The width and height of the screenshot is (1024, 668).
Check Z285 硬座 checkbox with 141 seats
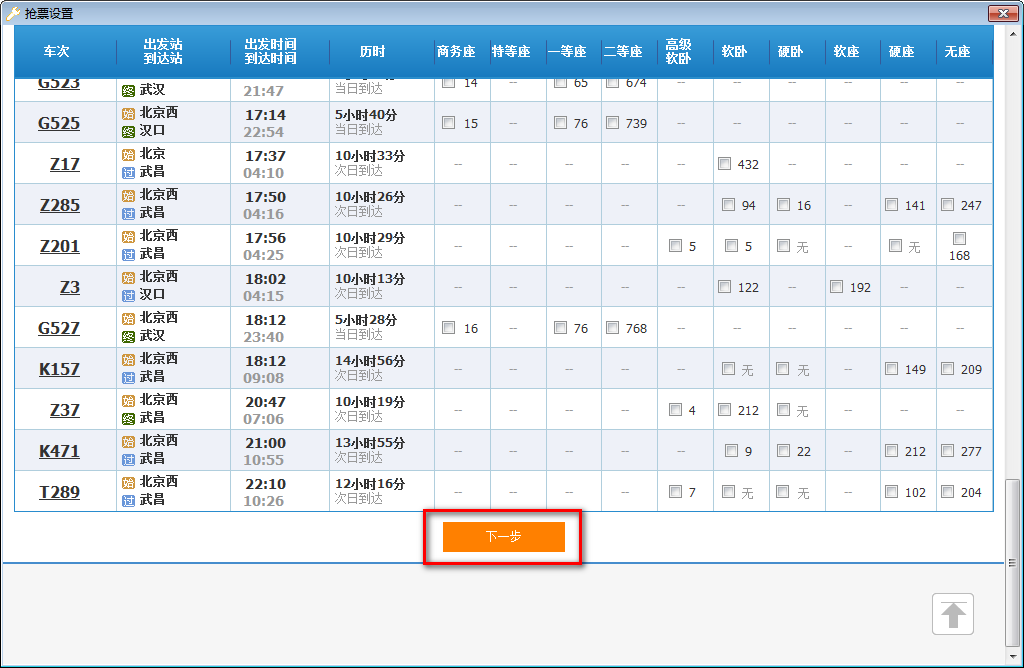point(891,205)
